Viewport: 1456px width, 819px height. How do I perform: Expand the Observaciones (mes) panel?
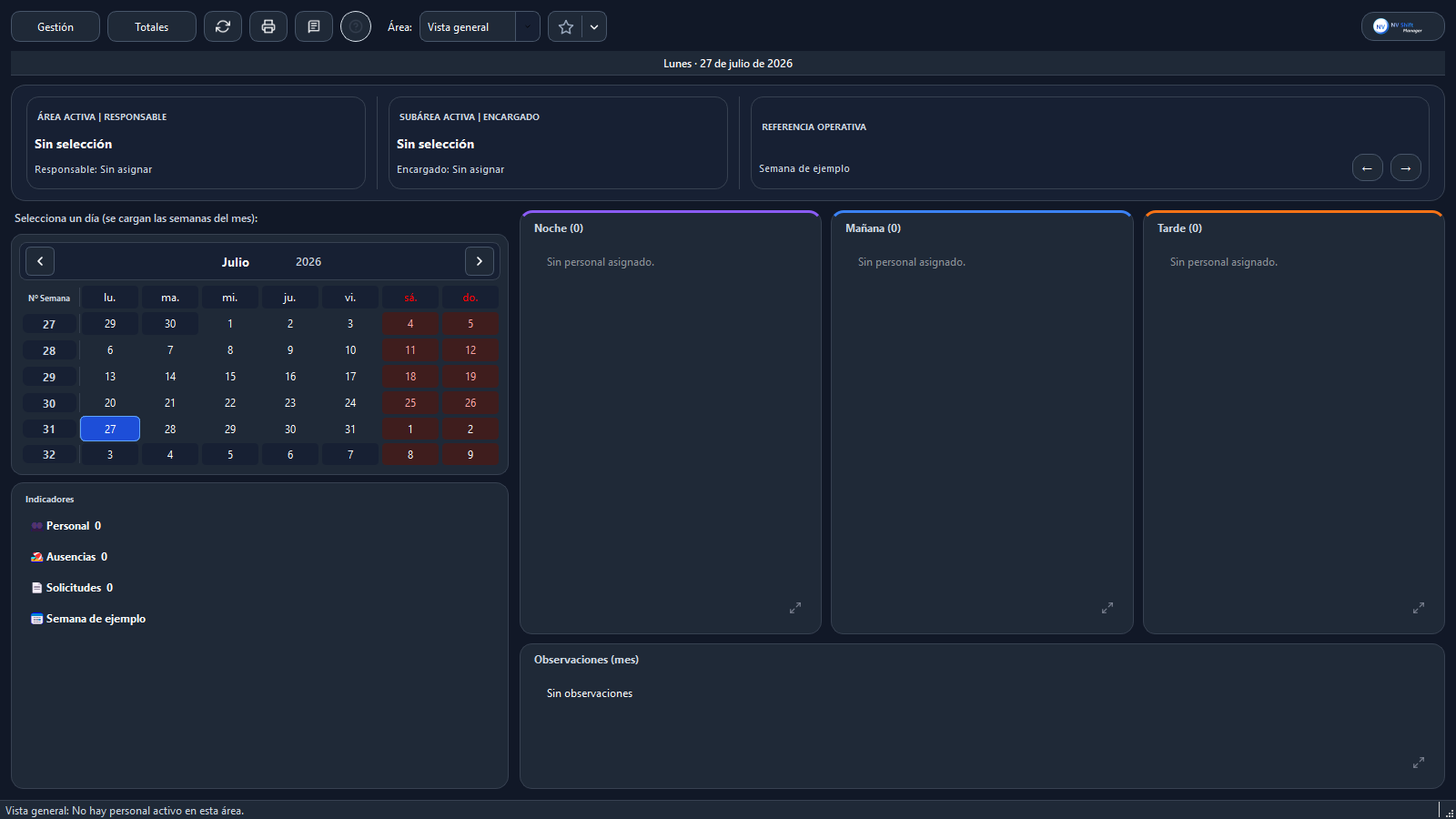click(x=1419, y=762)
